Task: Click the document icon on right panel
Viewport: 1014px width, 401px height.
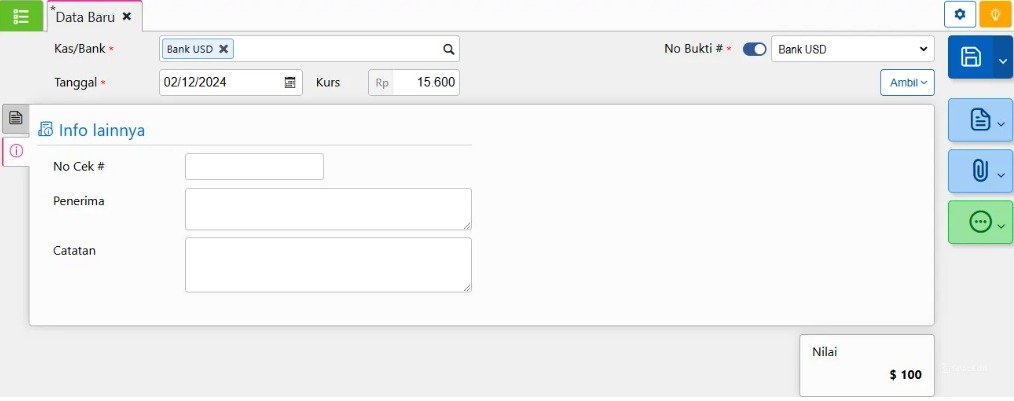Action: [980, 120]
